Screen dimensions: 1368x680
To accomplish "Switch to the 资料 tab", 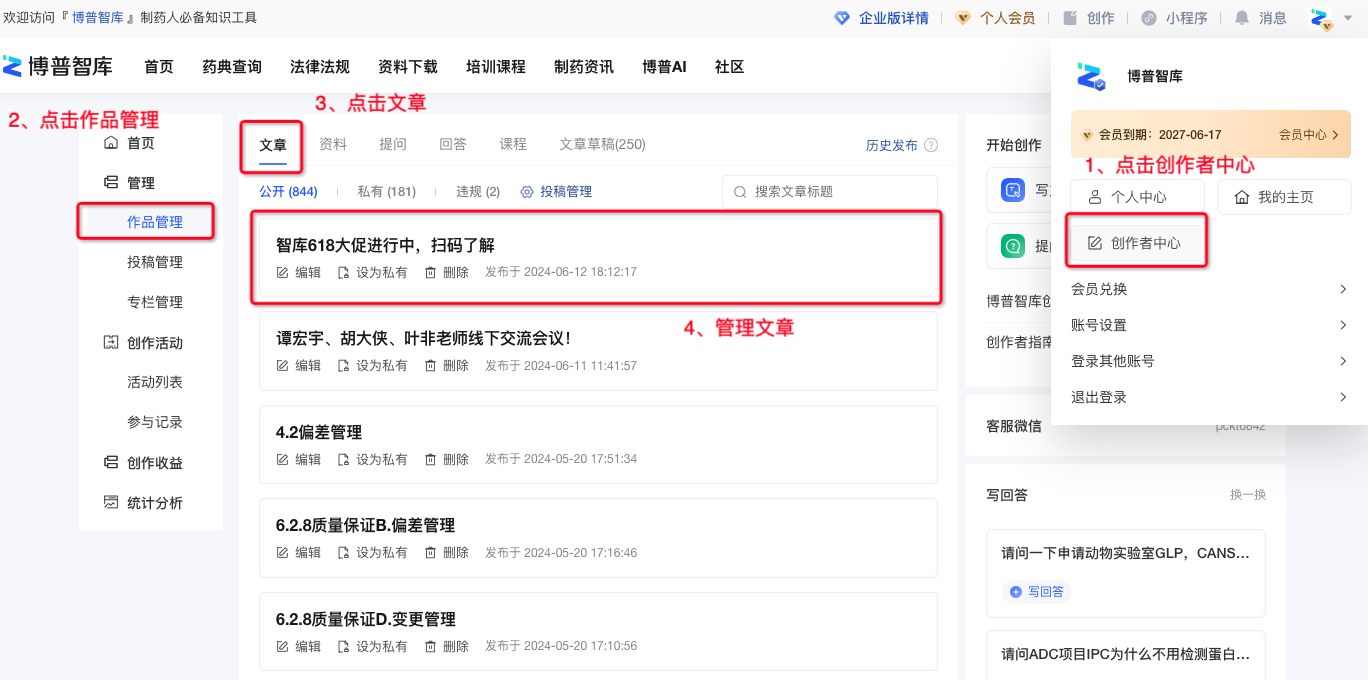I will point(333,145).
